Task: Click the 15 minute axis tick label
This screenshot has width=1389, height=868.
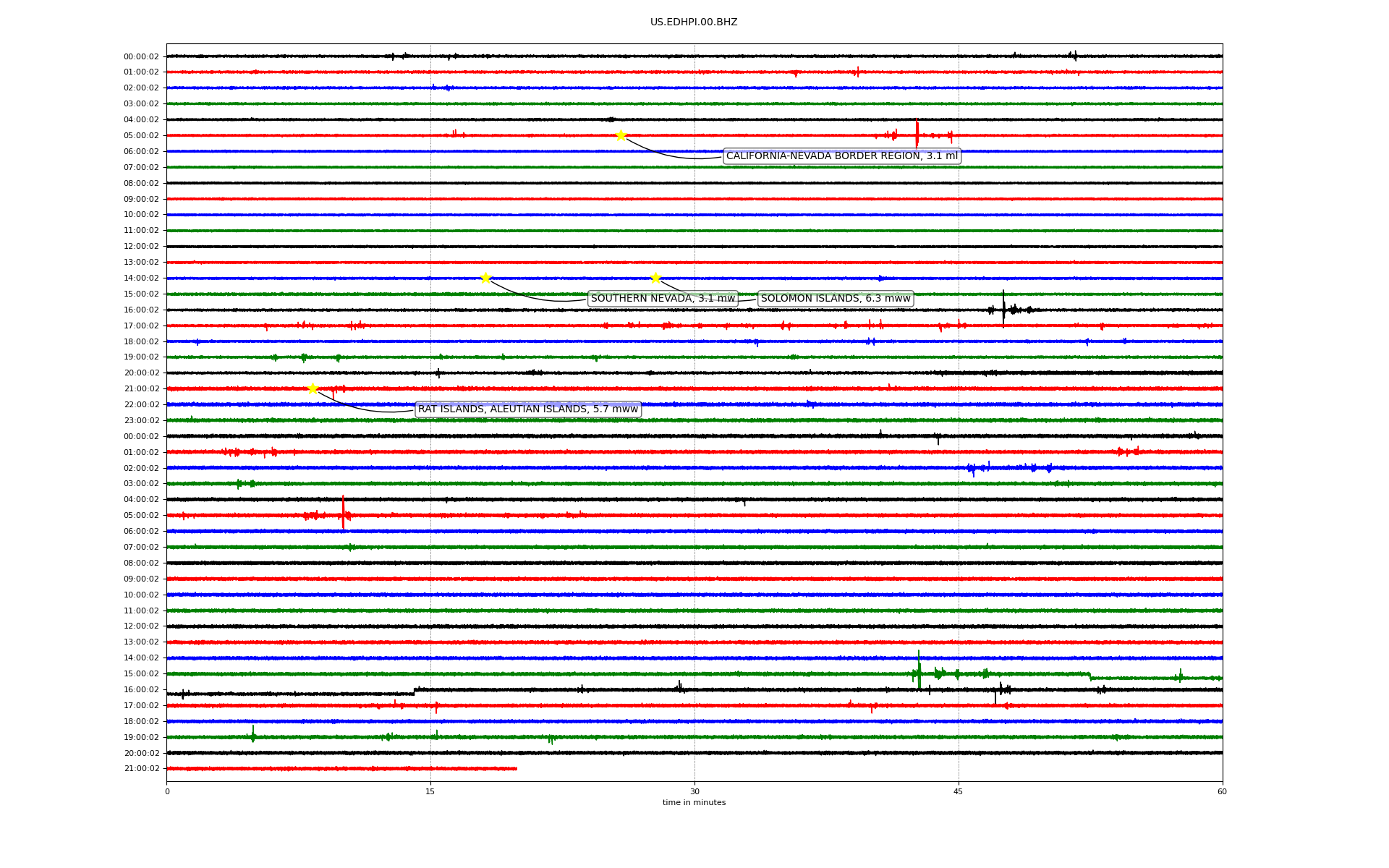Action: pos(430,791)
